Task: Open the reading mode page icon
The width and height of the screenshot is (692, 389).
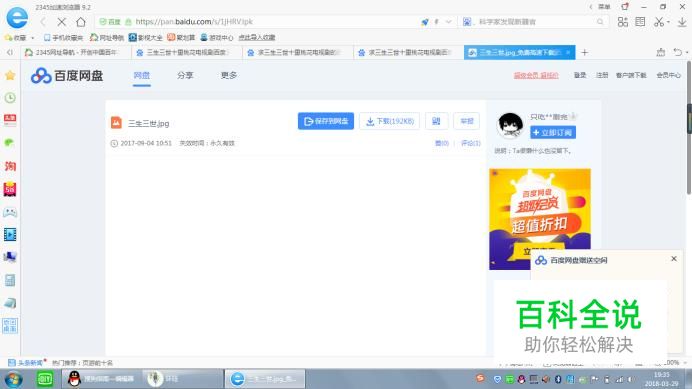Action: click(x=640, y=22)
